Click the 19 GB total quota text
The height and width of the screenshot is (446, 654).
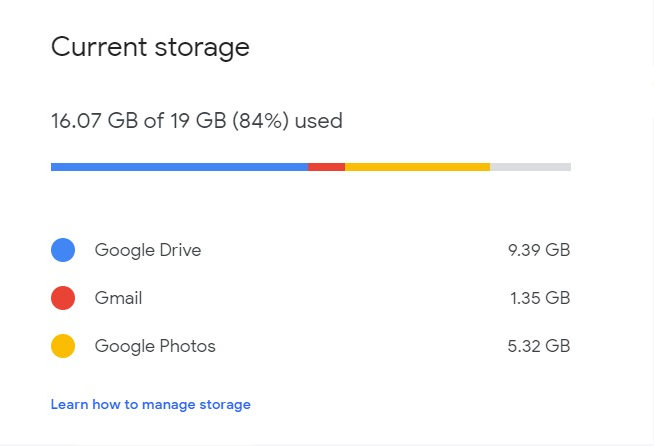coord(198,121)
